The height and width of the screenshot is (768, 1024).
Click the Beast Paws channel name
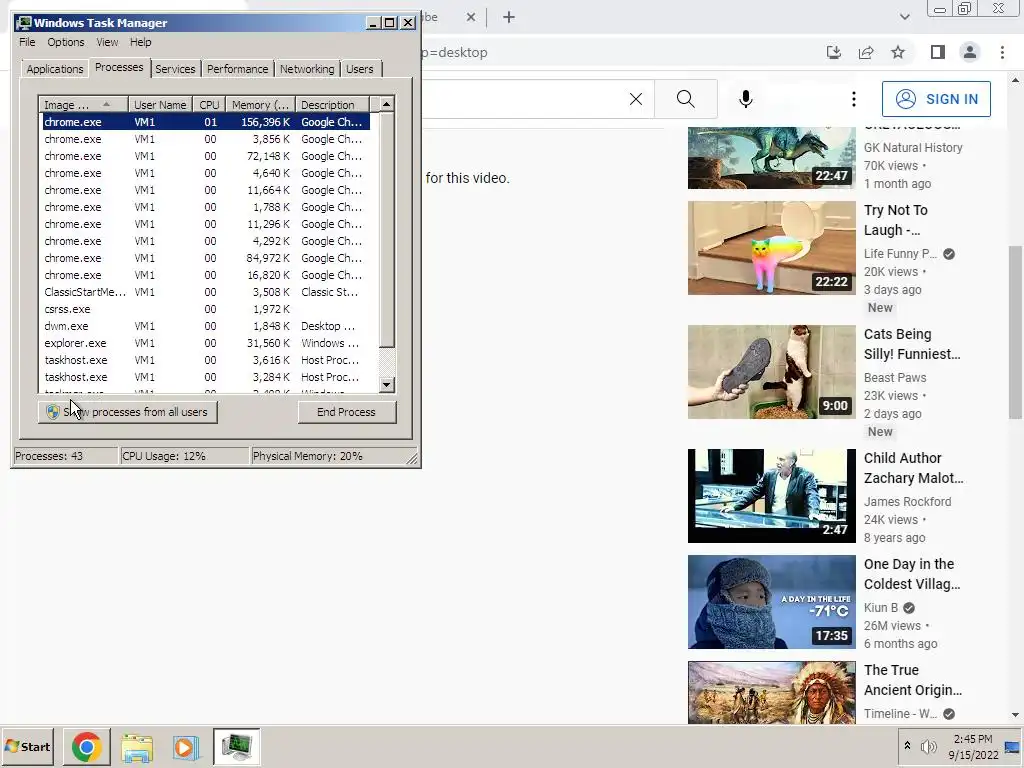[x=895, y=377]
